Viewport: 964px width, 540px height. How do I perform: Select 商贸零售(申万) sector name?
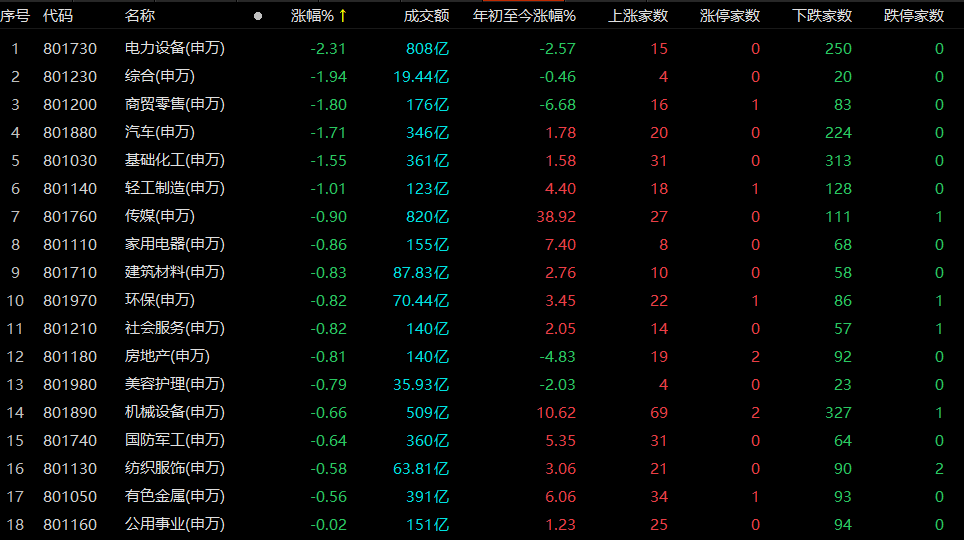[x=175, y=104]
